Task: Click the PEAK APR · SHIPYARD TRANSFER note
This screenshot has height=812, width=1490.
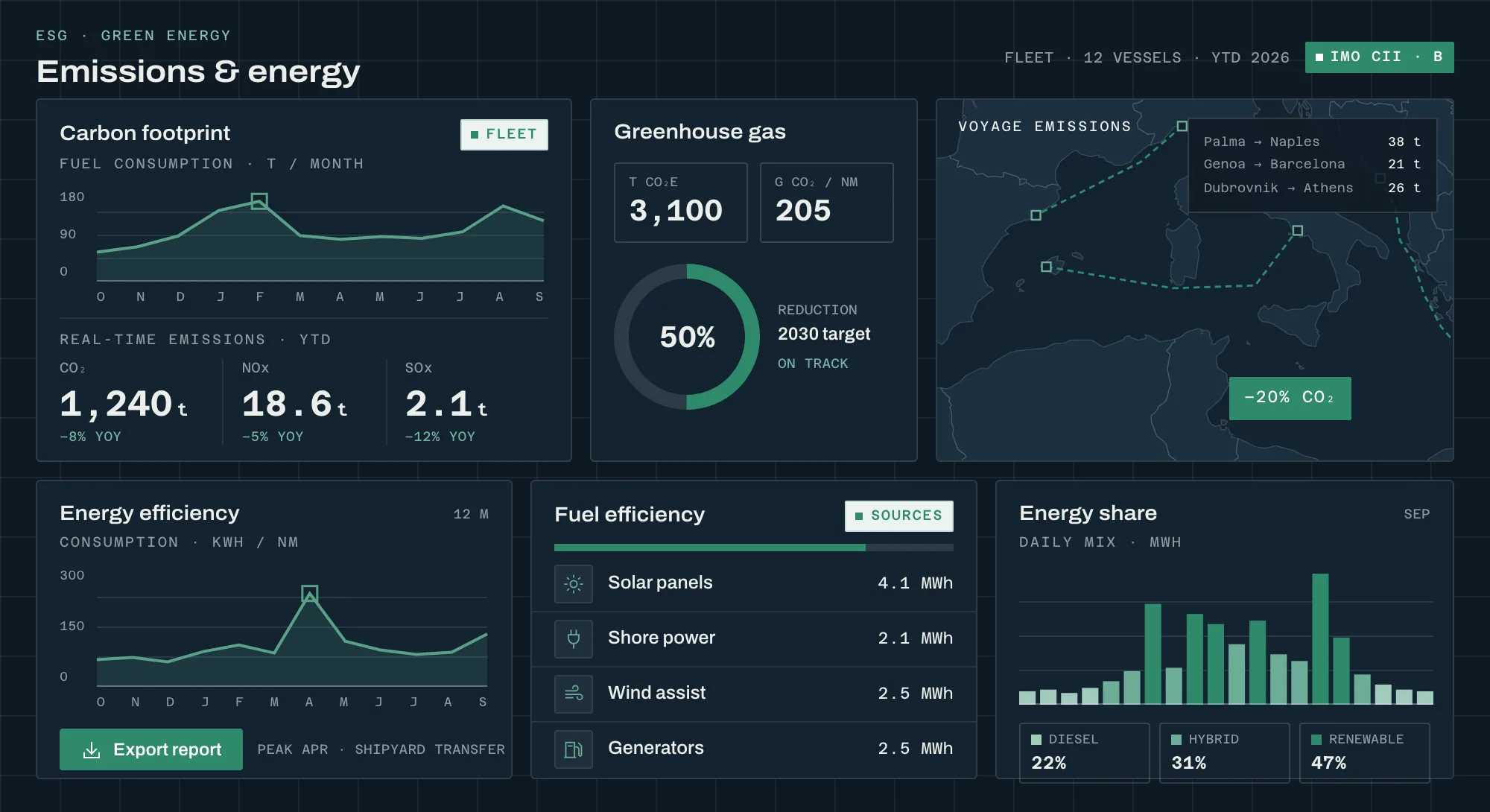Action: [381, 749]
